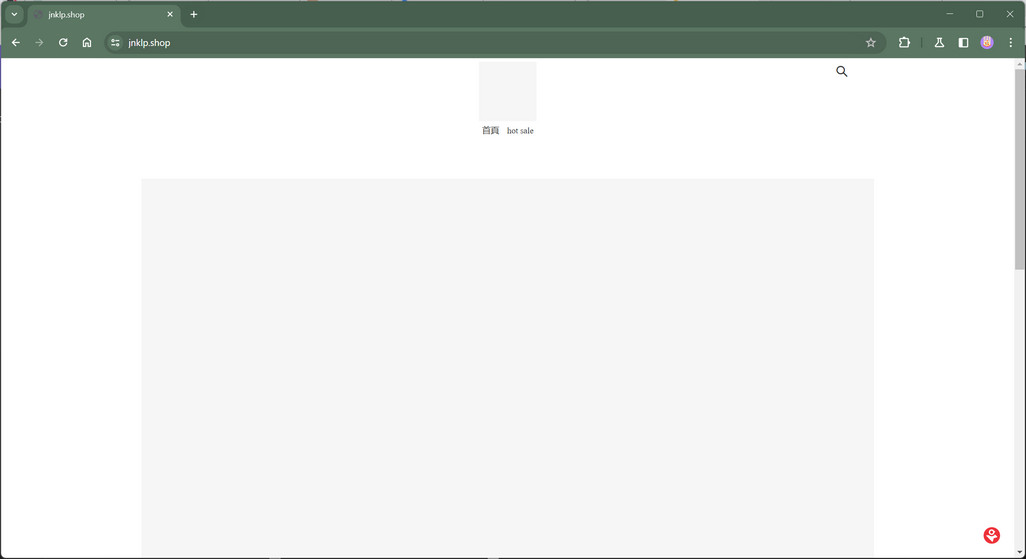Image resolution: width=1026 pixels, height=559 pixels.
Task: Reload the current page
Action: (x=63, y=43)
